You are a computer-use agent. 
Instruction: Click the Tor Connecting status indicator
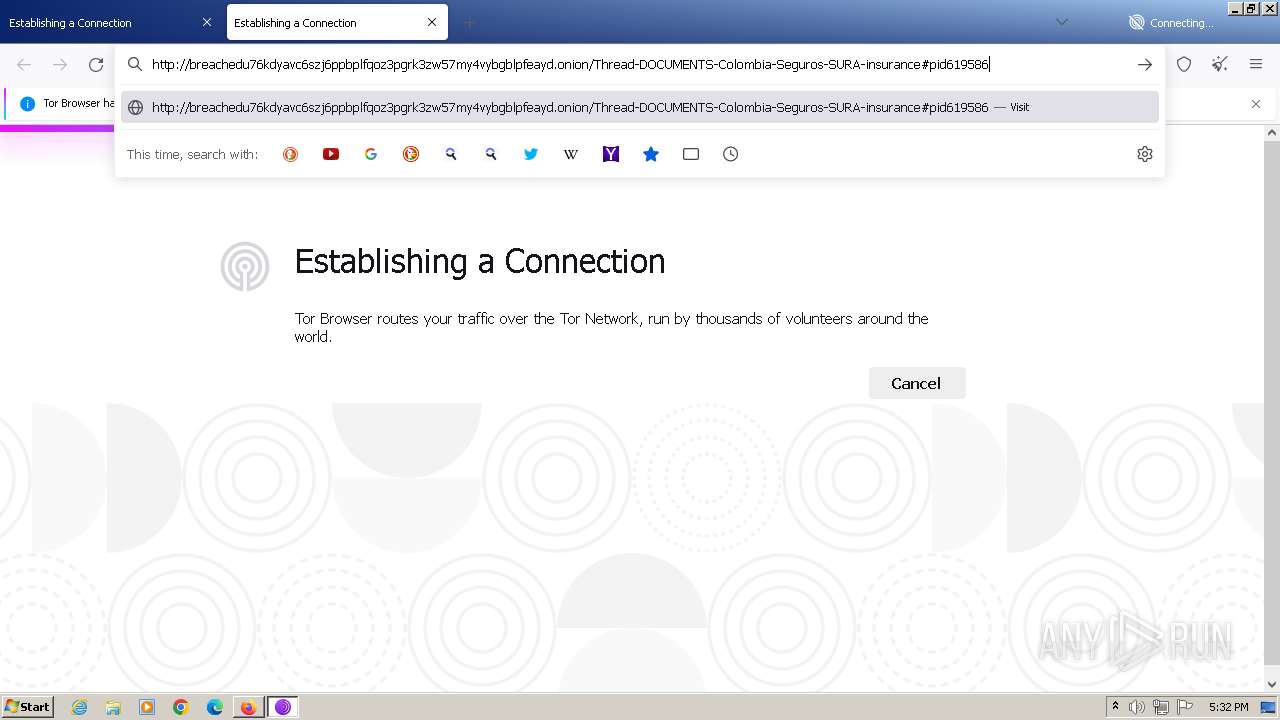point(1170,22)
